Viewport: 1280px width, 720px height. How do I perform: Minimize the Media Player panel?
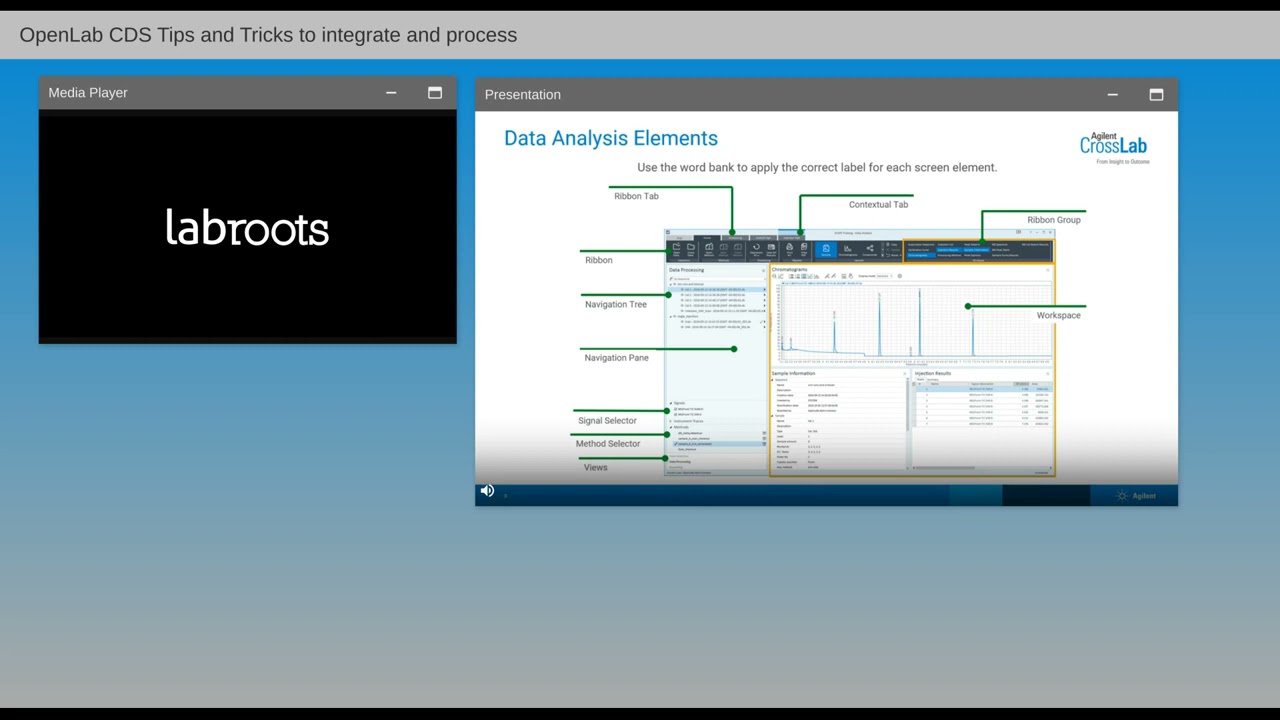[391, 93]
